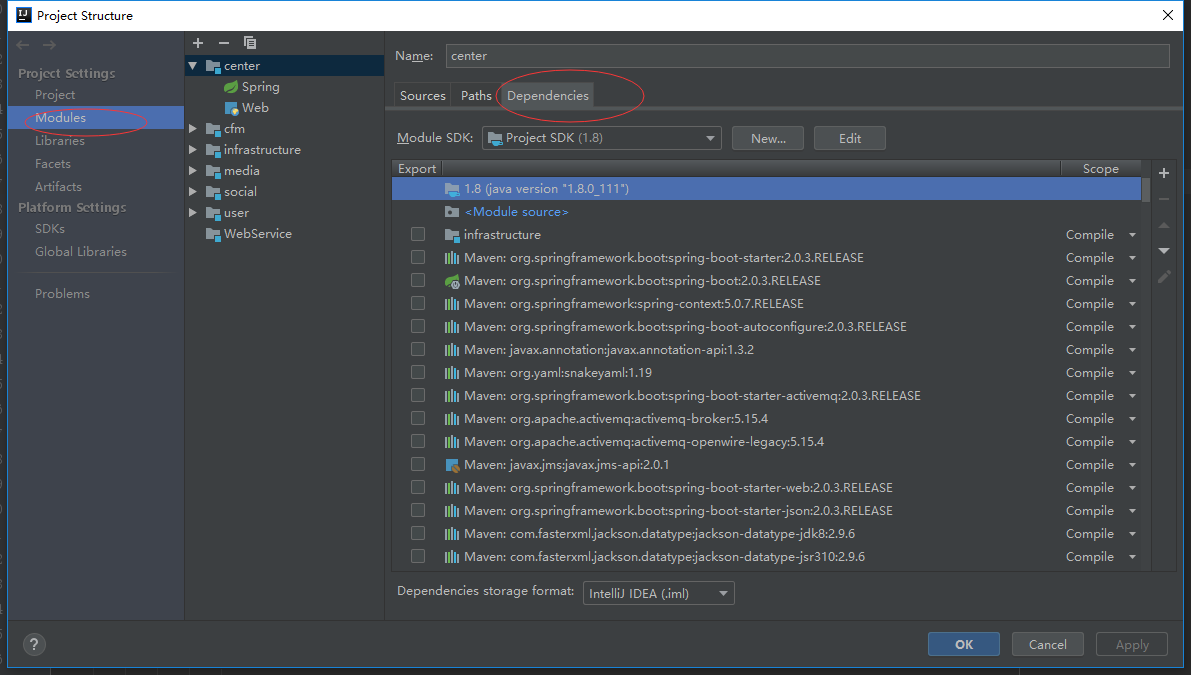Toggle export checkbox for infrastructure dependency
This screenshot has height=675, width=1191.
[x=418, y=235]
